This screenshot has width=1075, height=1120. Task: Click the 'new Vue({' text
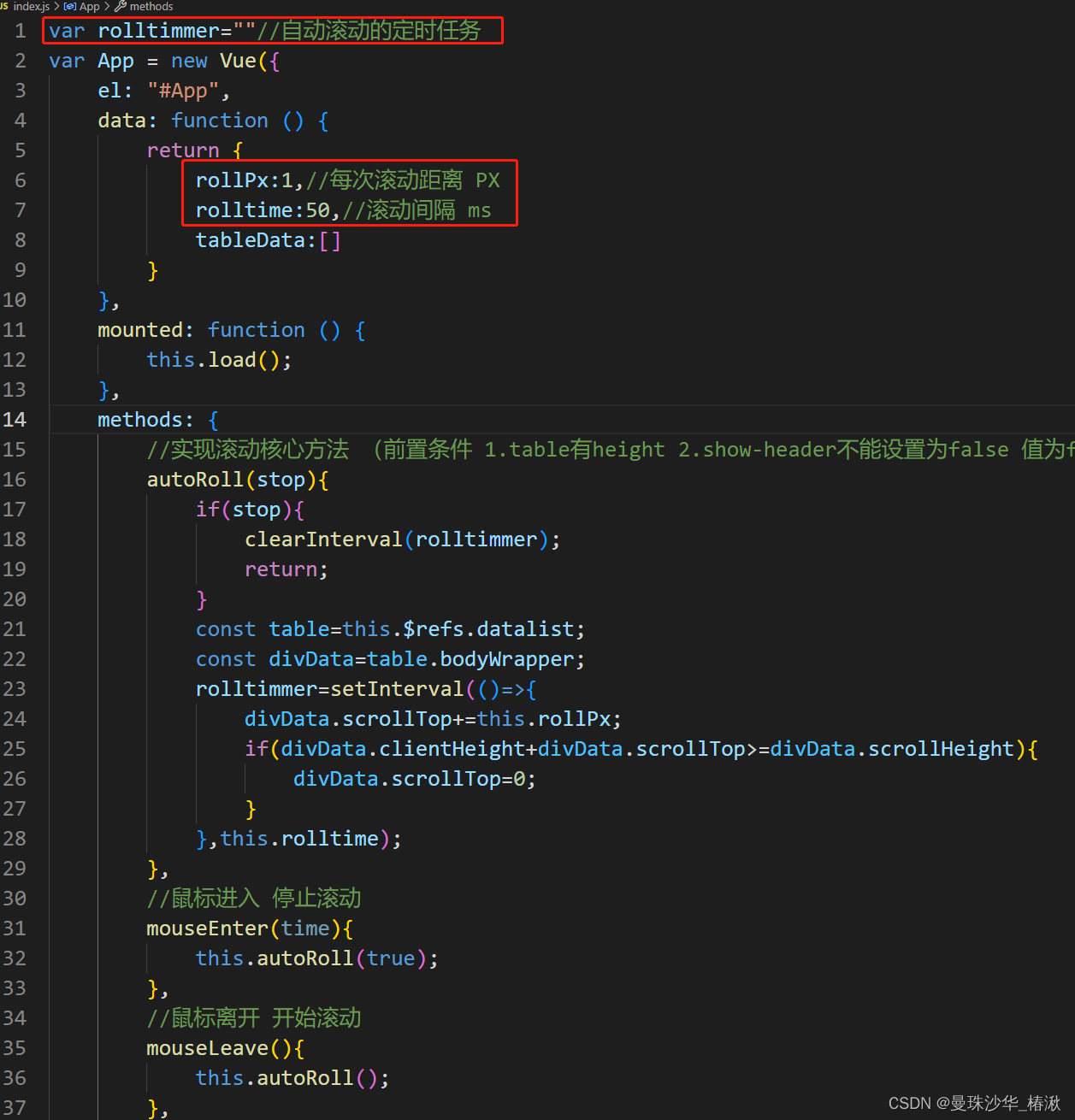tap(226, 61)
